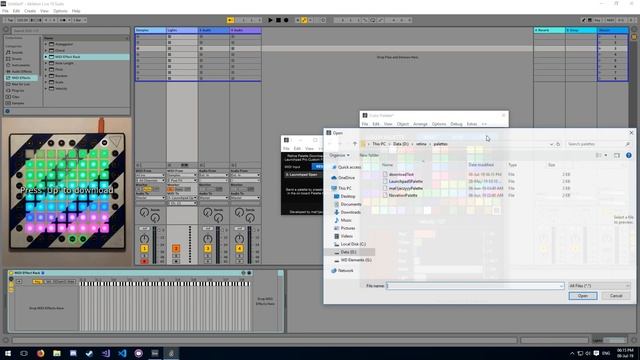
Task: Toggle the red arm button on track 1
Action: pyautogui.click(x=144, y=261)
